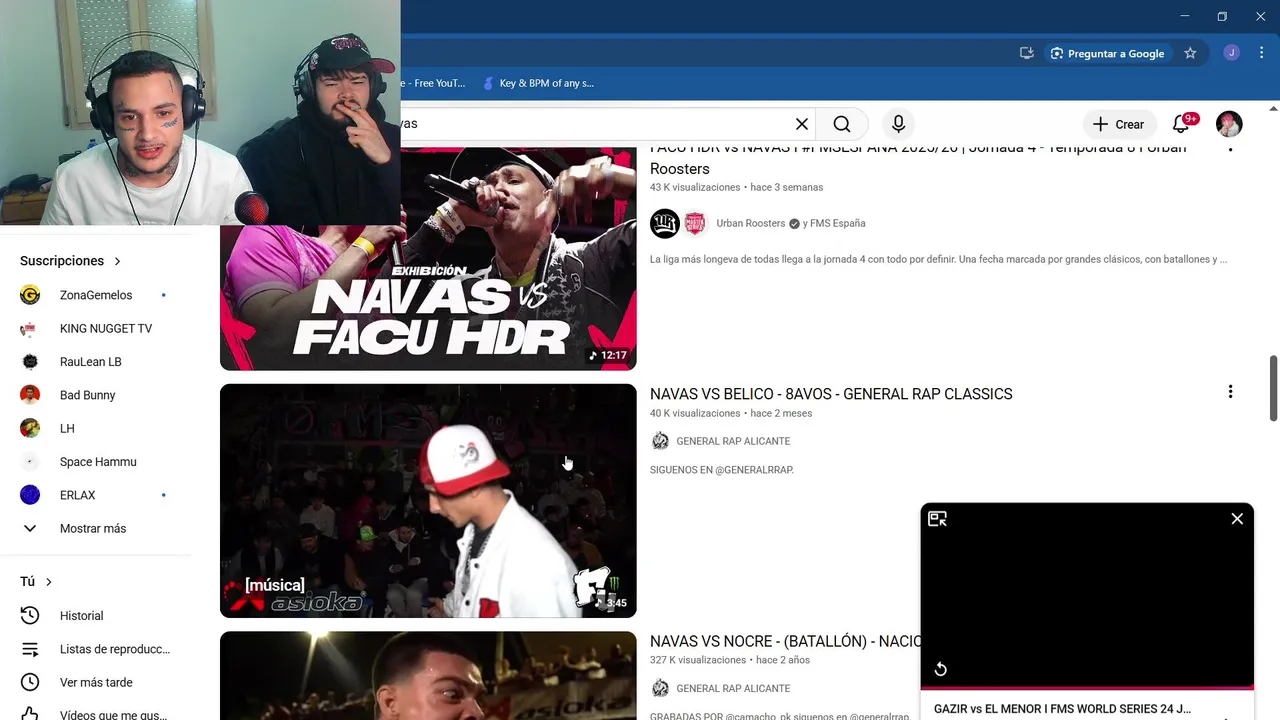
Task: Seek on the miniplayer progress bar
Action: pos(1087,688)
